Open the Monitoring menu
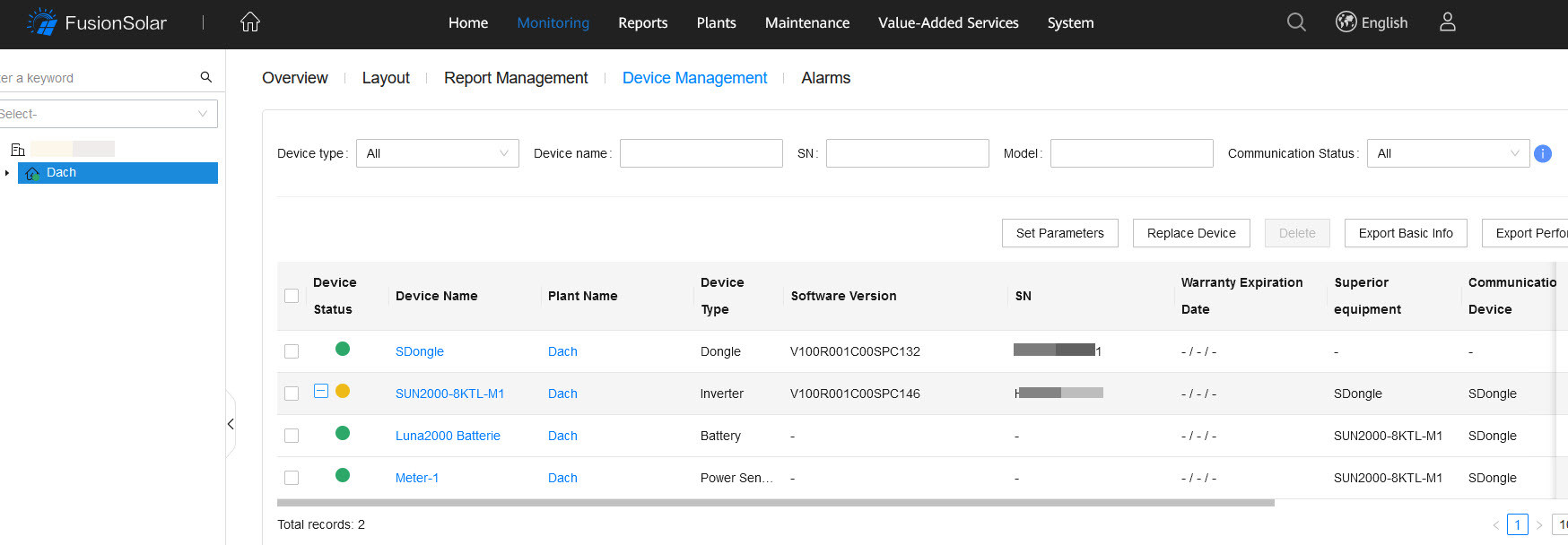This screenshot has height=545, width=1568. point(553,23)
